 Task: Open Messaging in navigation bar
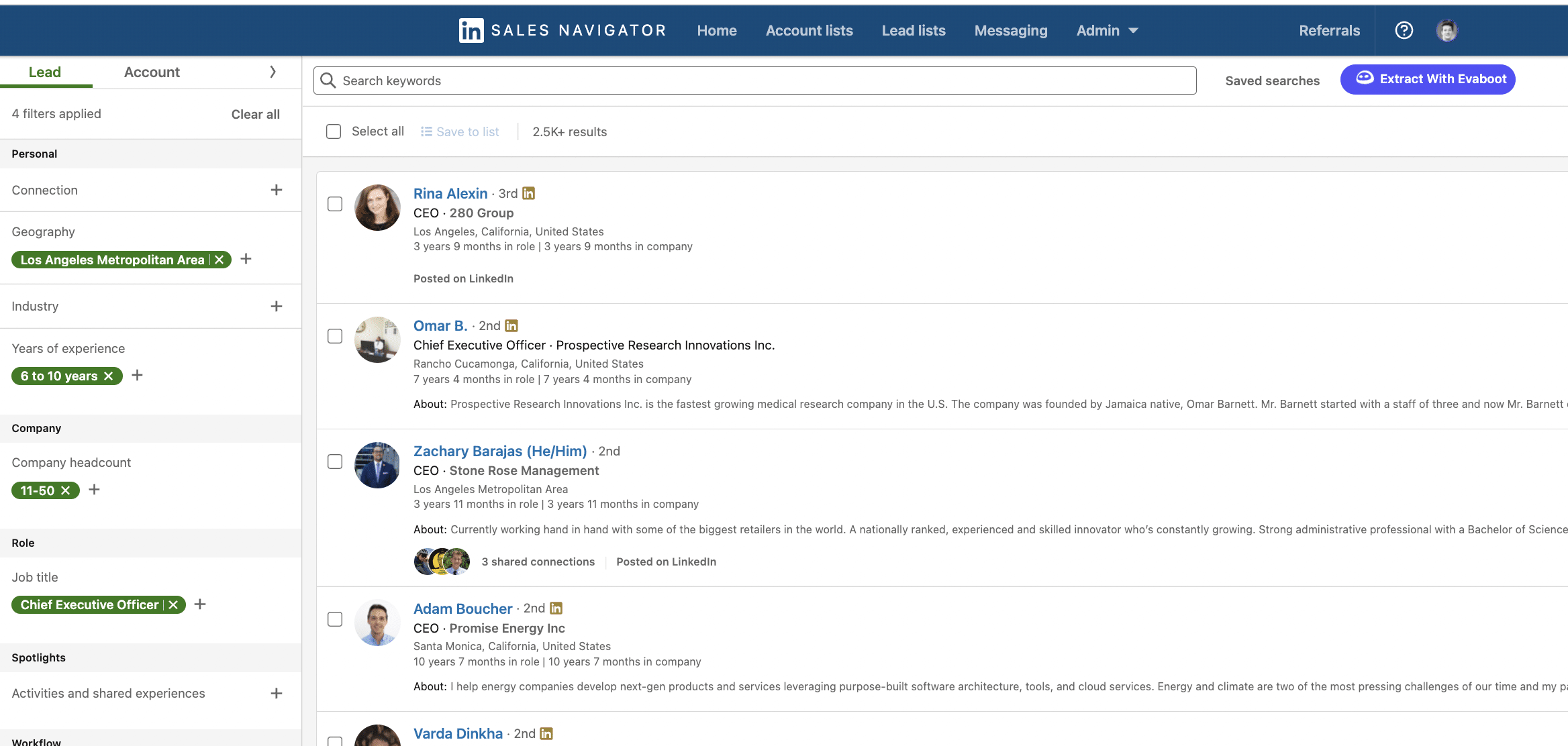point(1011,30)
